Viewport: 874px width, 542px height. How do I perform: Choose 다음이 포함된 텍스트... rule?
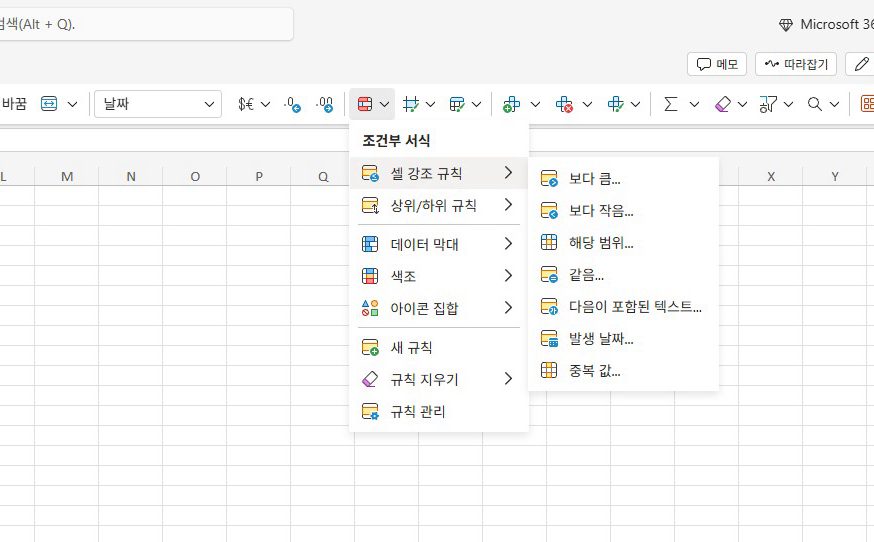coord(623,307)
